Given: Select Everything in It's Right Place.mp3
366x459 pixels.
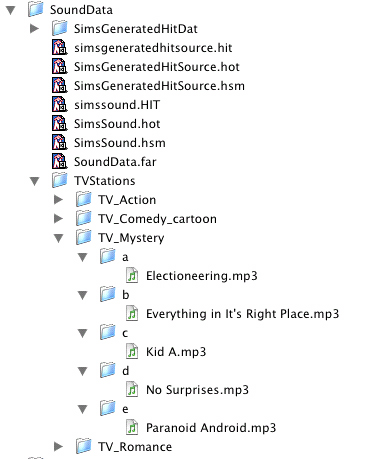Looking at the screenshot, I should 242,314.
